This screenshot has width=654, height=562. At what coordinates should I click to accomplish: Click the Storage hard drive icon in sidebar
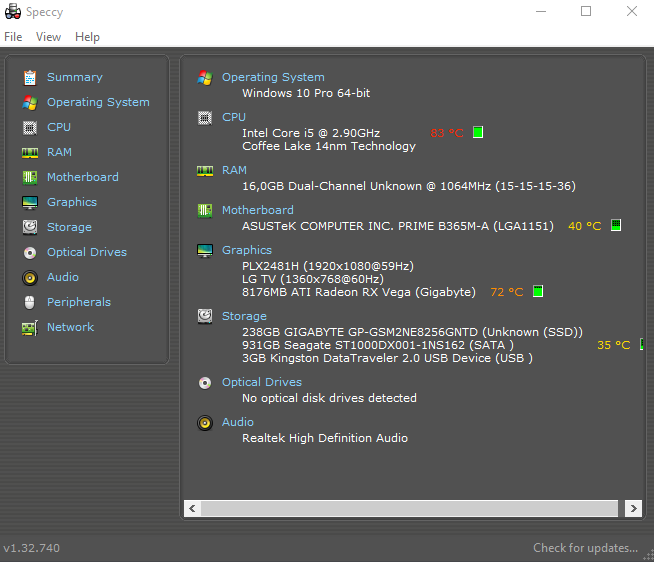click(x=30, y=227)
